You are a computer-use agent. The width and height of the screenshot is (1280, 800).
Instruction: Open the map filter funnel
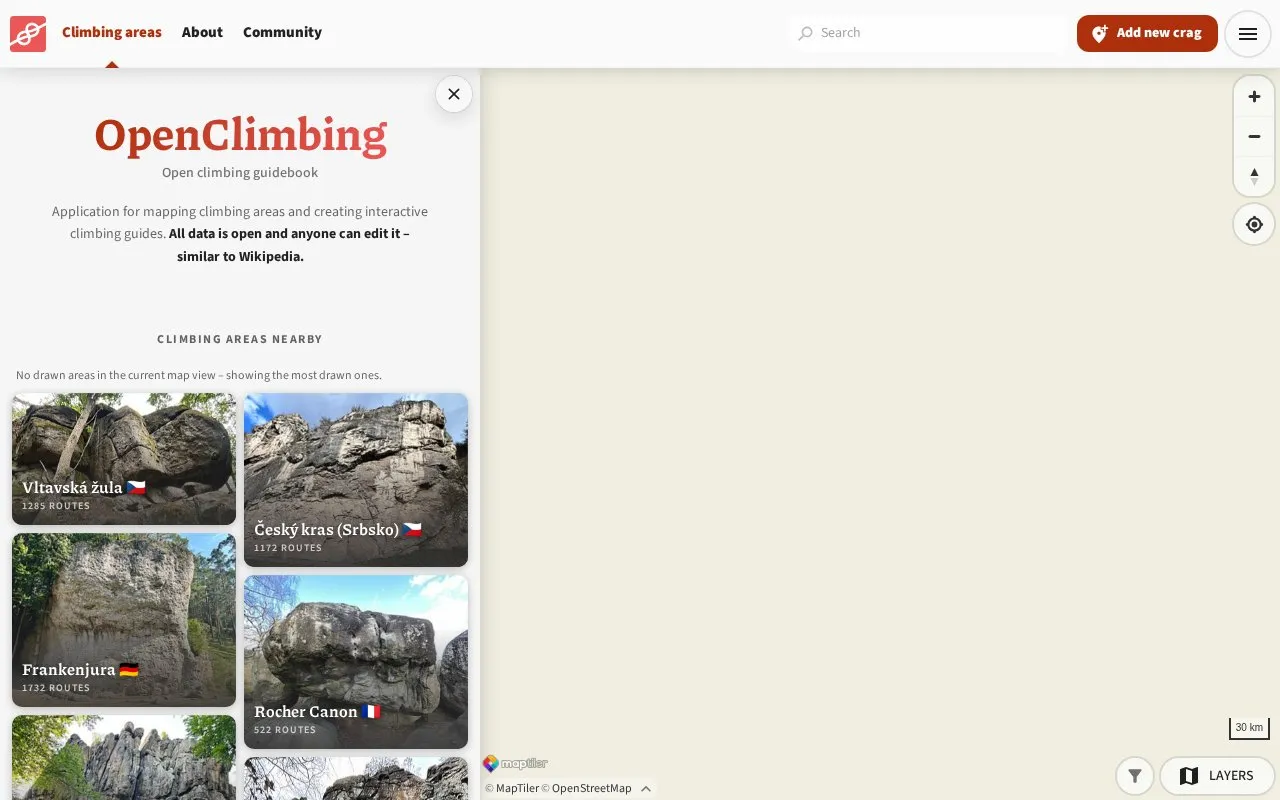point(1135,776)
